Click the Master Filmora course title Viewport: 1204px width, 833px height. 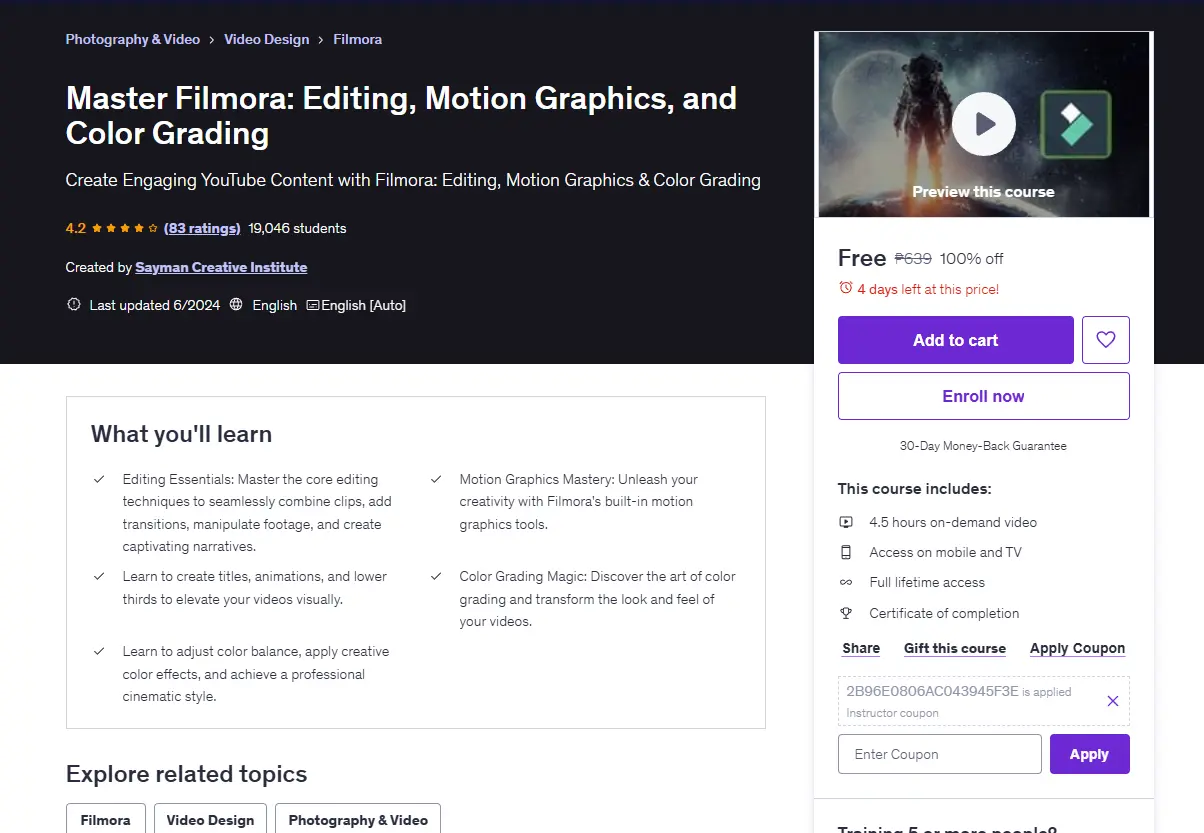tap(401, 115)
